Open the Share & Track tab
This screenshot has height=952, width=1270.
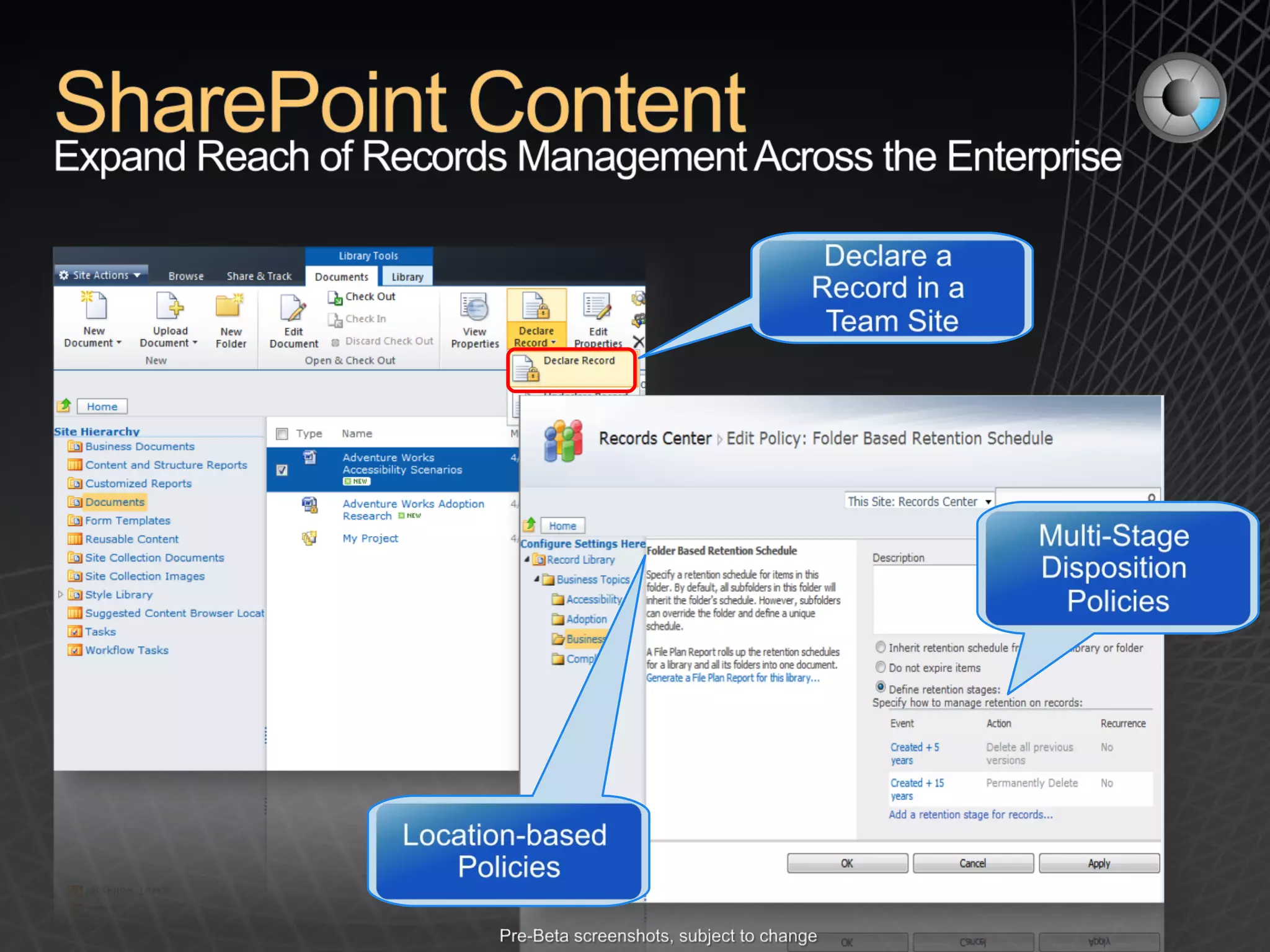point(259,276)
